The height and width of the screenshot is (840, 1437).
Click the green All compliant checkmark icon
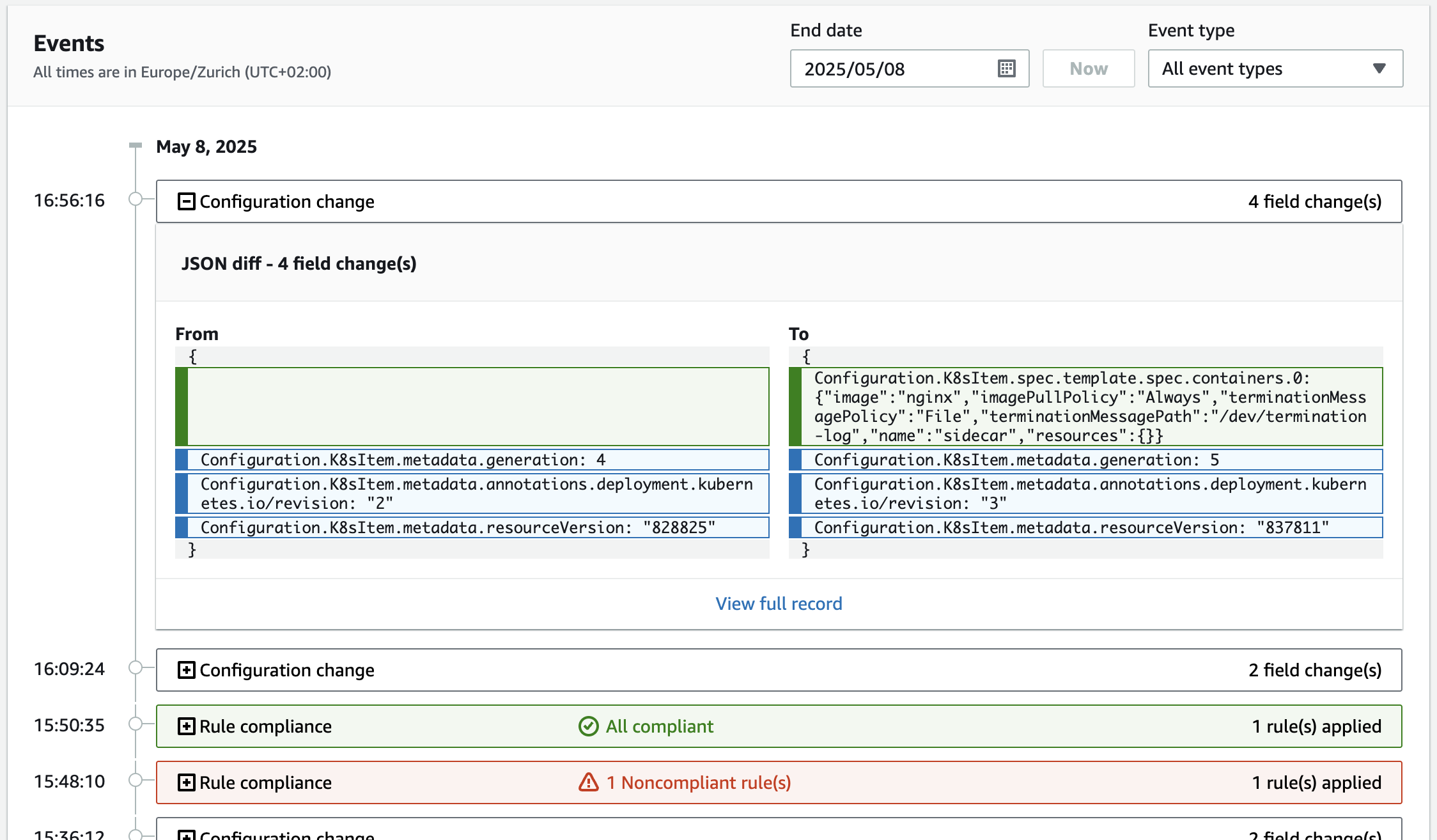(x=588, y=726)
